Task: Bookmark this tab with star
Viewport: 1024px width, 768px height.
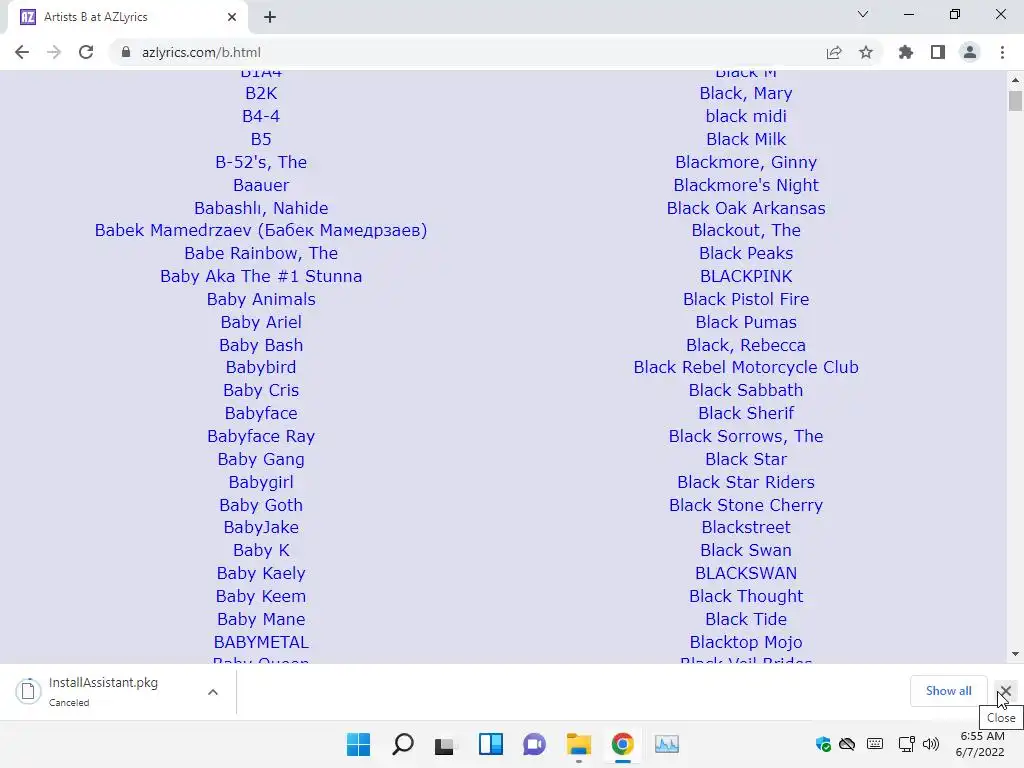Action: 866,52
